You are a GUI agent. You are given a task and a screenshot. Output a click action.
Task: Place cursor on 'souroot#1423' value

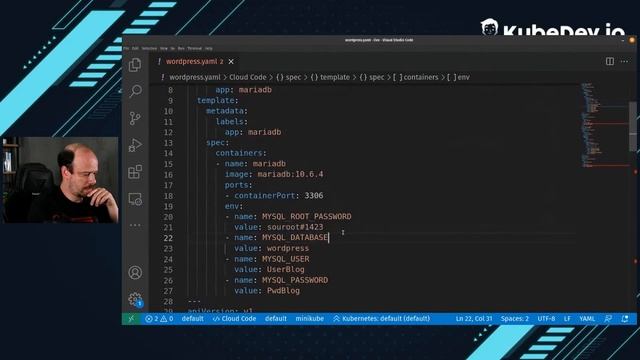click(295, 227)
